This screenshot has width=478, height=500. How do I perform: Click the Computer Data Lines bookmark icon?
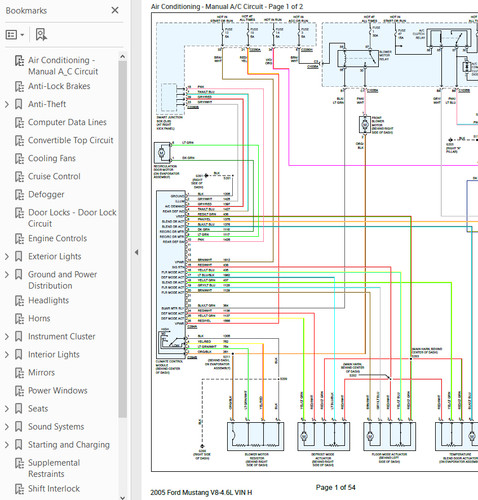pyautogui.click(x=19, y=123)
